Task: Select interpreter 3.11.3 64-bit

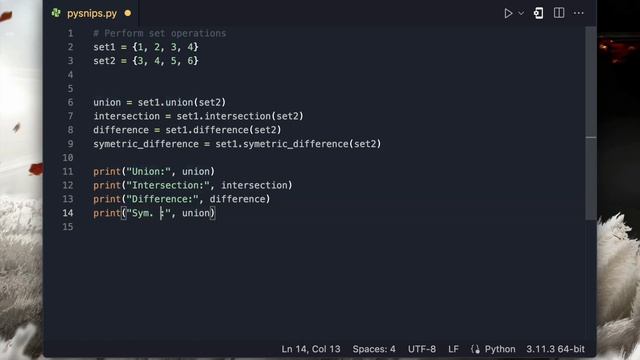Action: (x=555, y=349)
